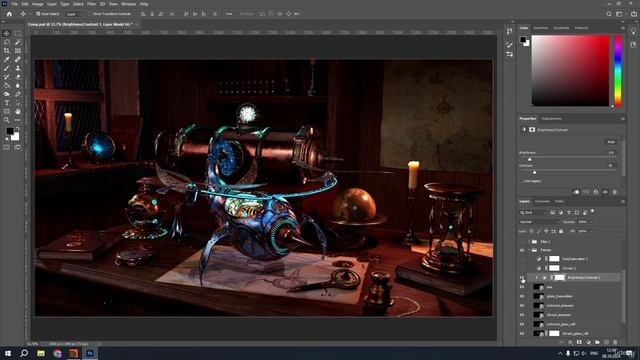Lock all layer attributes padlock icon
The image size is (640, 360).
point(561,231)
